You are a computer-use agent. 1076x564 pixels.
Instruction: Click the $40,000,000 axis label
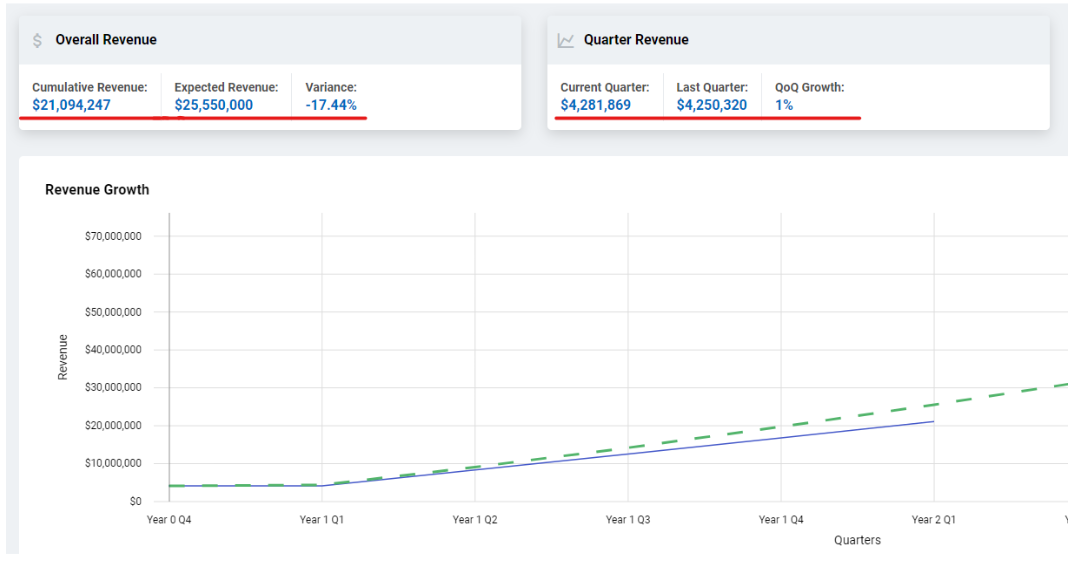113,350
